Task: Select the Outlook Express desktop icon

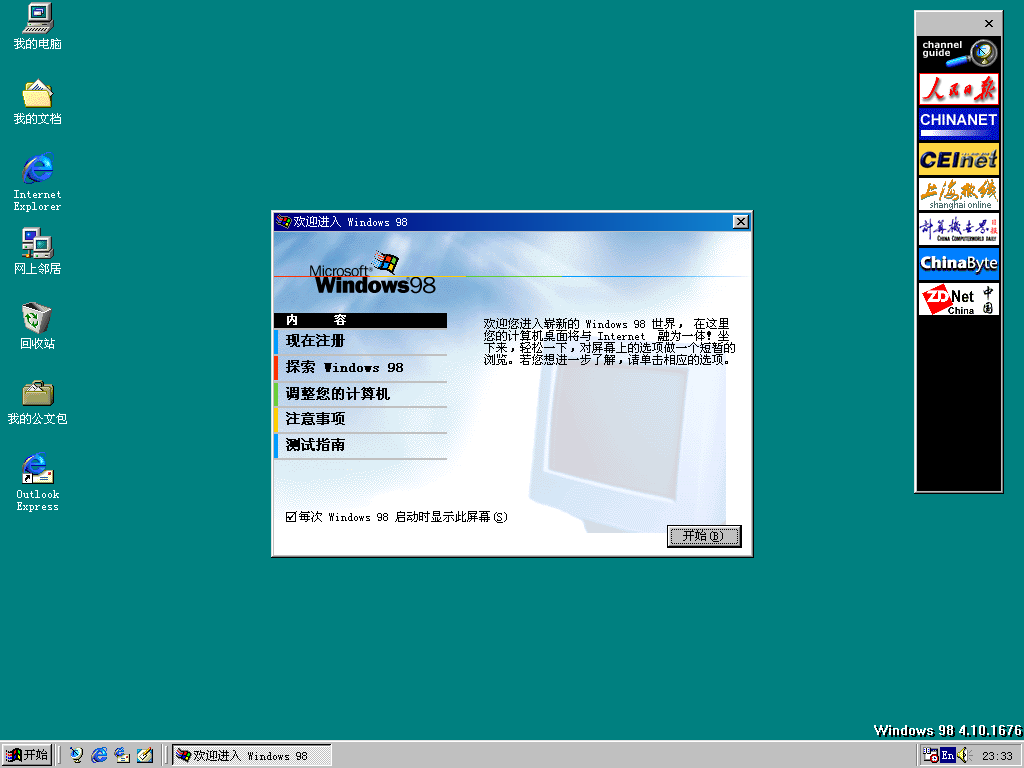Action: (37, 482)
